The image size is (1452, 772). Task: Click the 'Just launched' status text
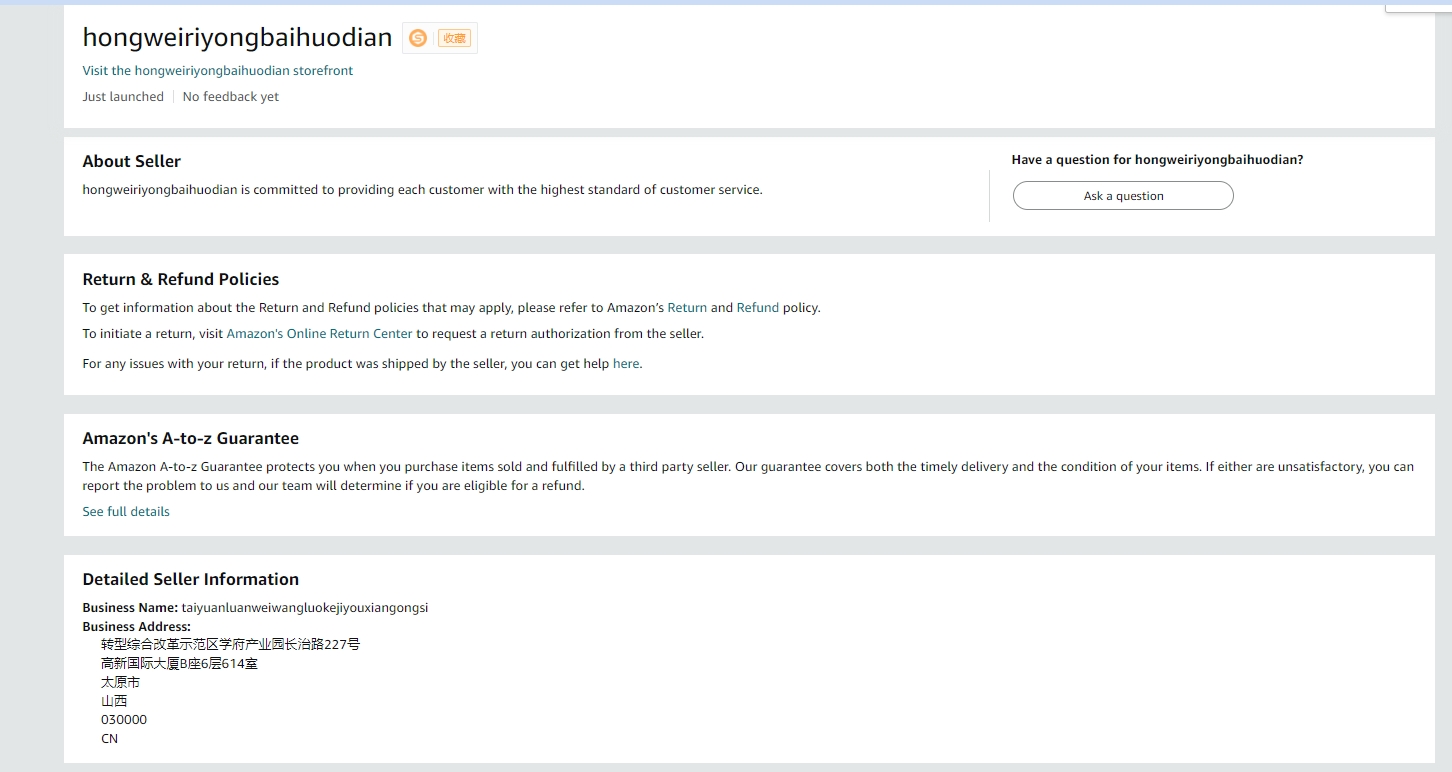(123, 97)
